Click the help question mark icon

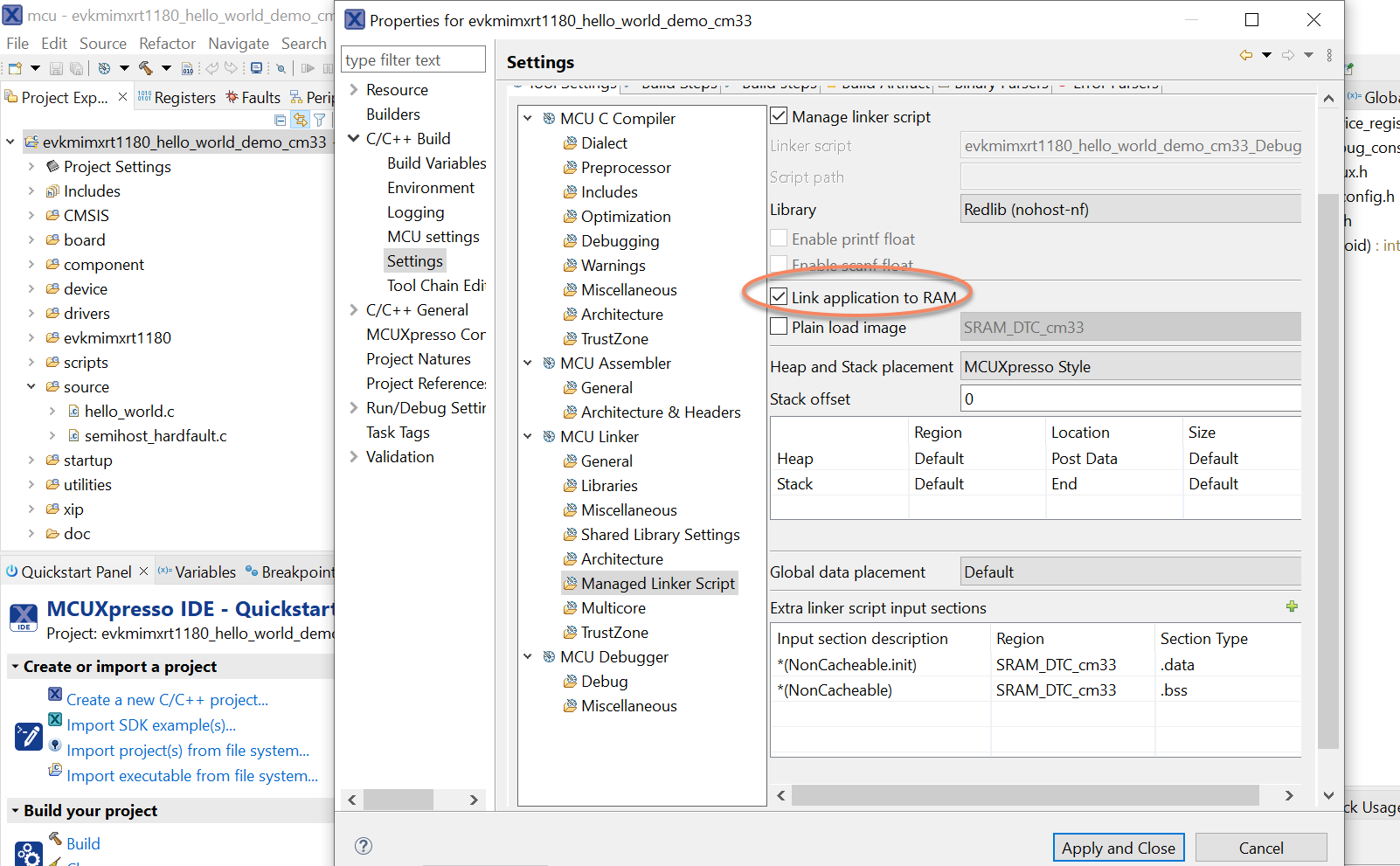[364, 846]
